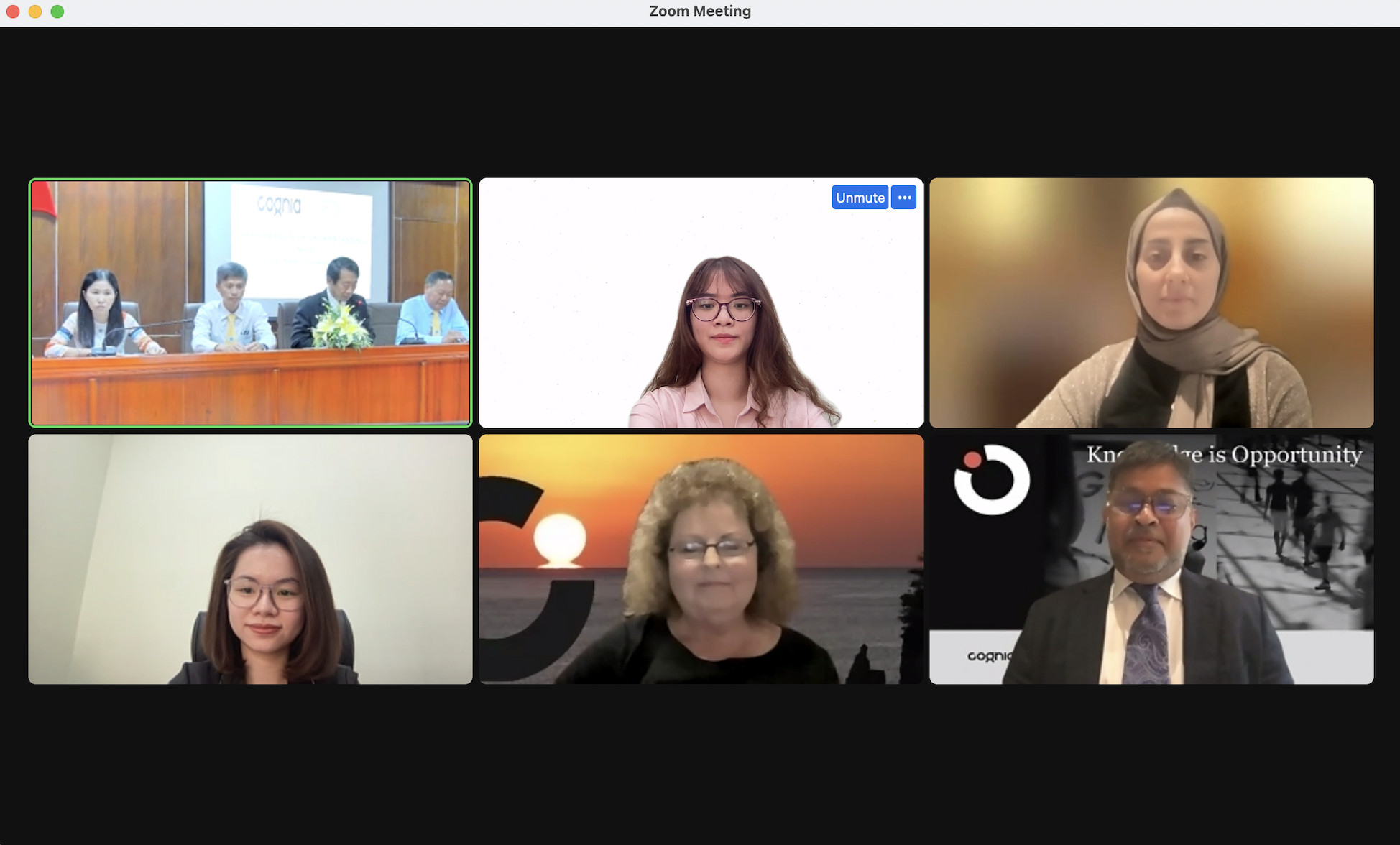Click the circular Cognia logo with red dot
This screenshot has height=845, width=1400.
point(992,479)
